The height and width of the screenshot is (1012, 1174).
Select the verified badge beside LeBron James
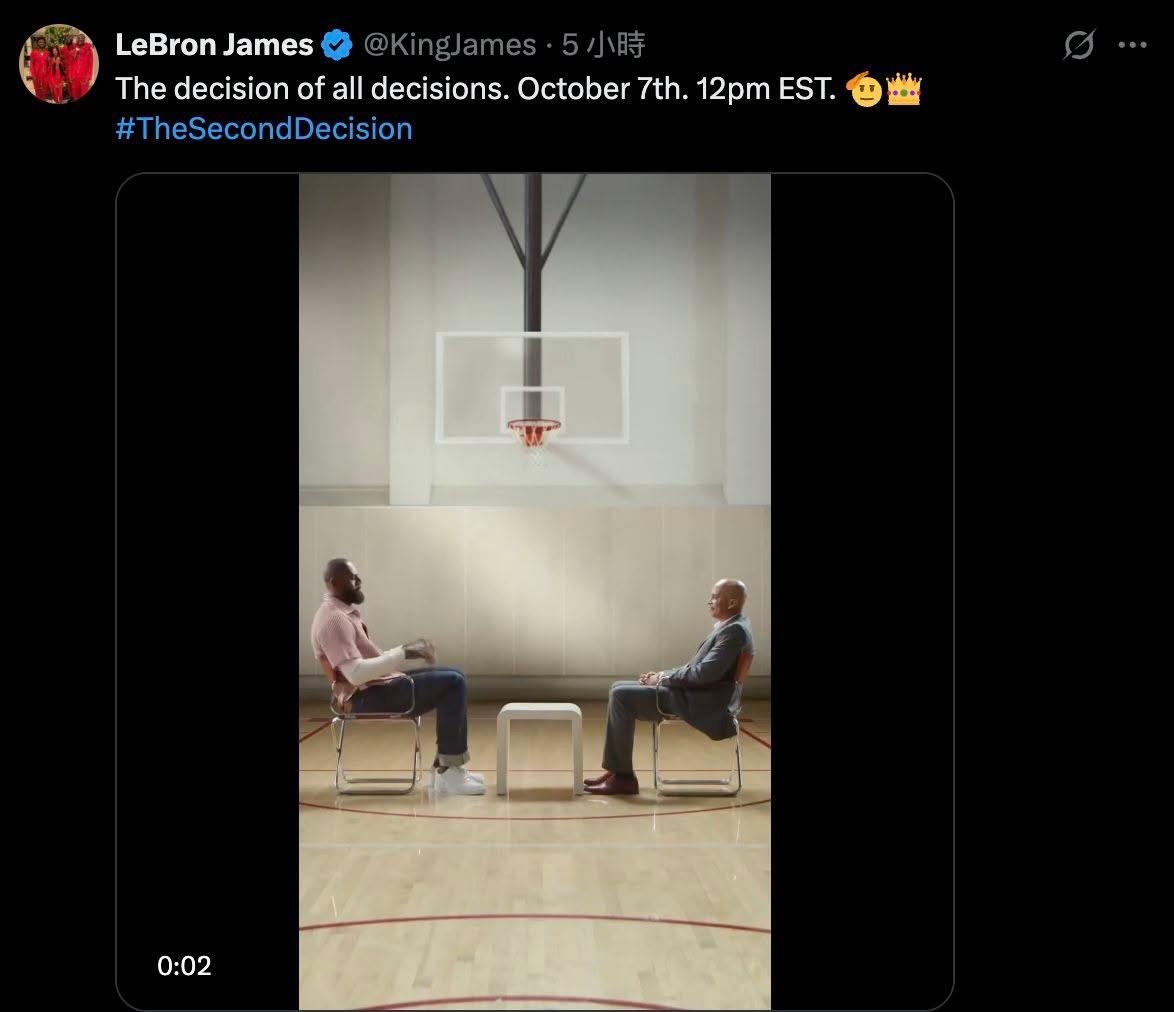point(336,43)
